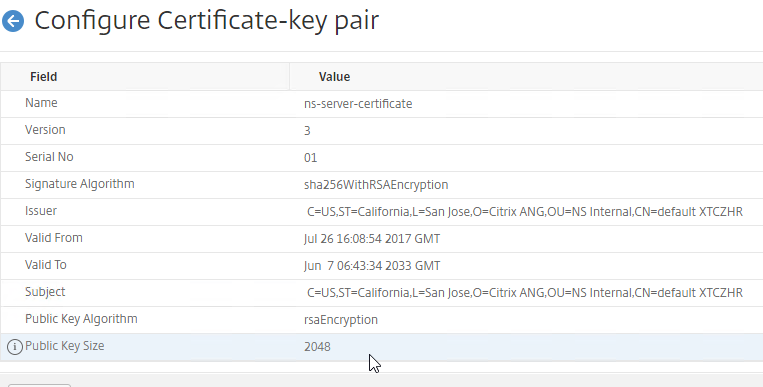Select the Issuer field label

41,211
